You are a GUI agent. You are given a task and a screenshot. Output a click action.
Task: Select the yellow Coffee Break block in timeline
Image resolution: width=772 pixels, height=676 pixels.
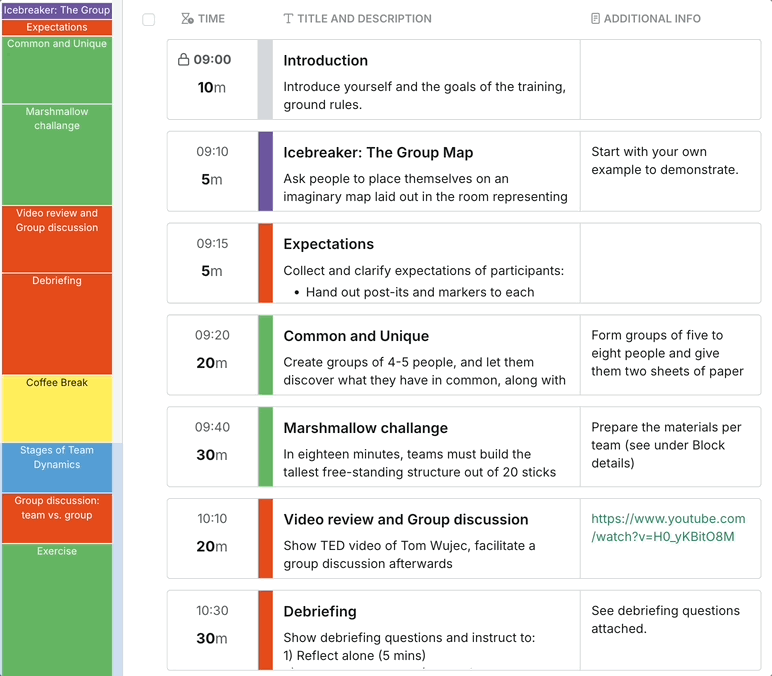(x=57, y=410)
